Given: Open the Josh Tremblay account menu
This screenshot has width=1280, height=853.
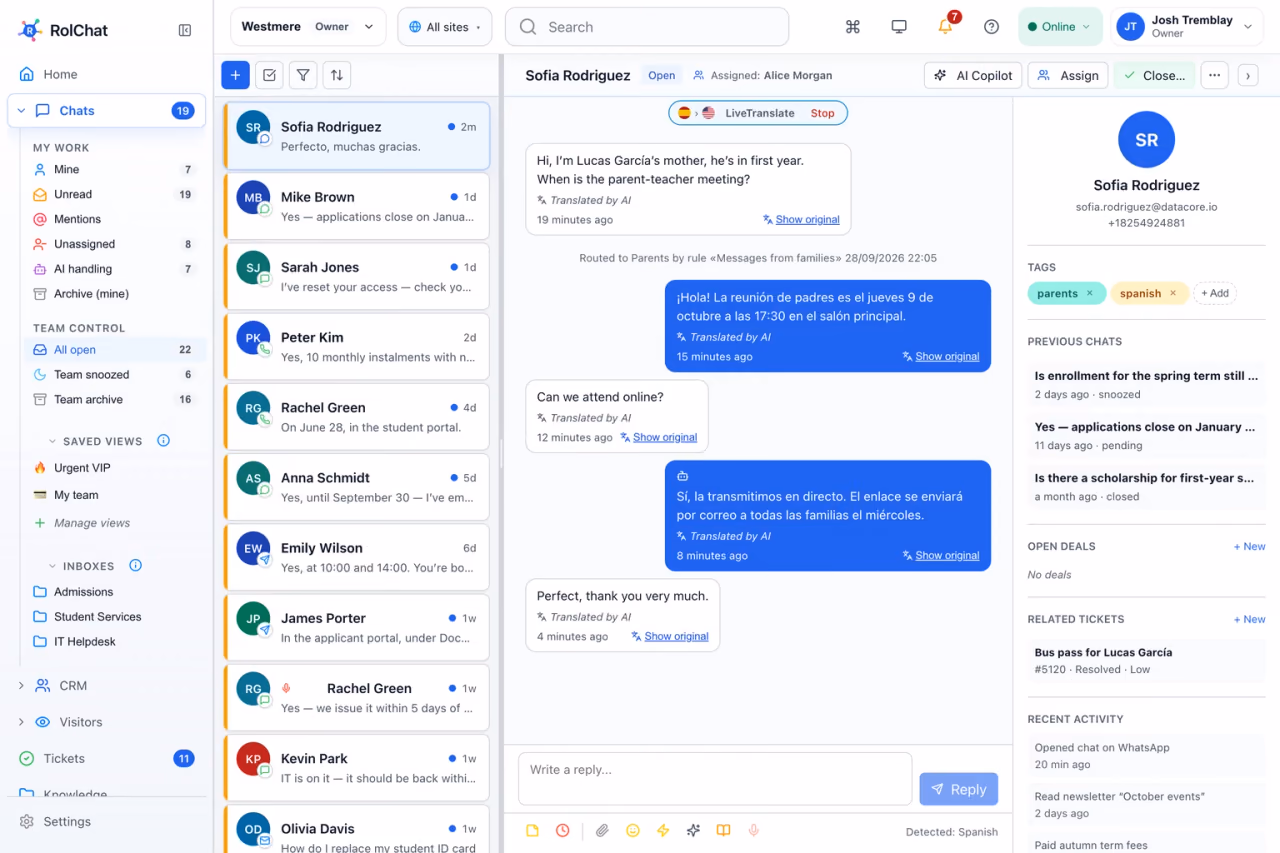Looking at the screenshot, I should 1187,27.
